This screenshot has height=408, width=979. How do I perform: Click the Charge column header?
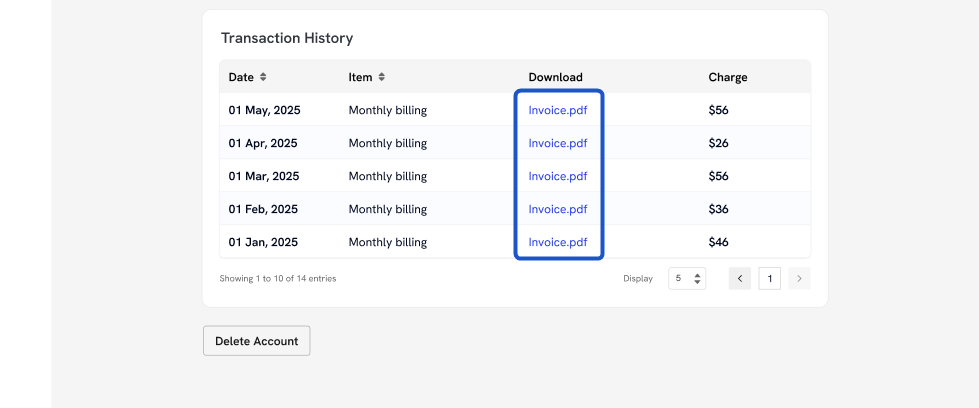pos(727,77)
